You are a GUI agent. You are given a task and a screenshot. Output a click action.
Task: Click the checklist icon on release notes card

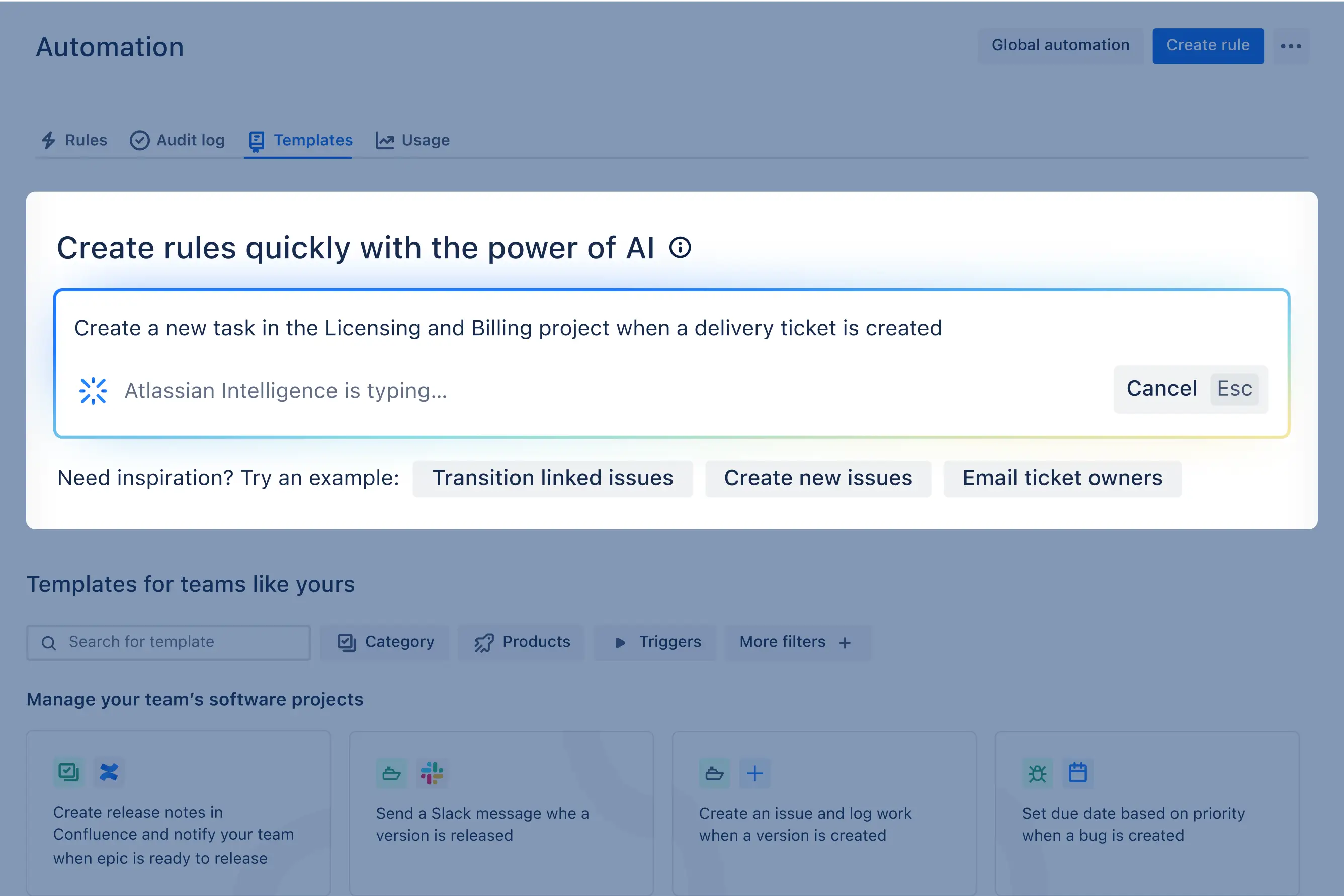(x=68, y=772)
